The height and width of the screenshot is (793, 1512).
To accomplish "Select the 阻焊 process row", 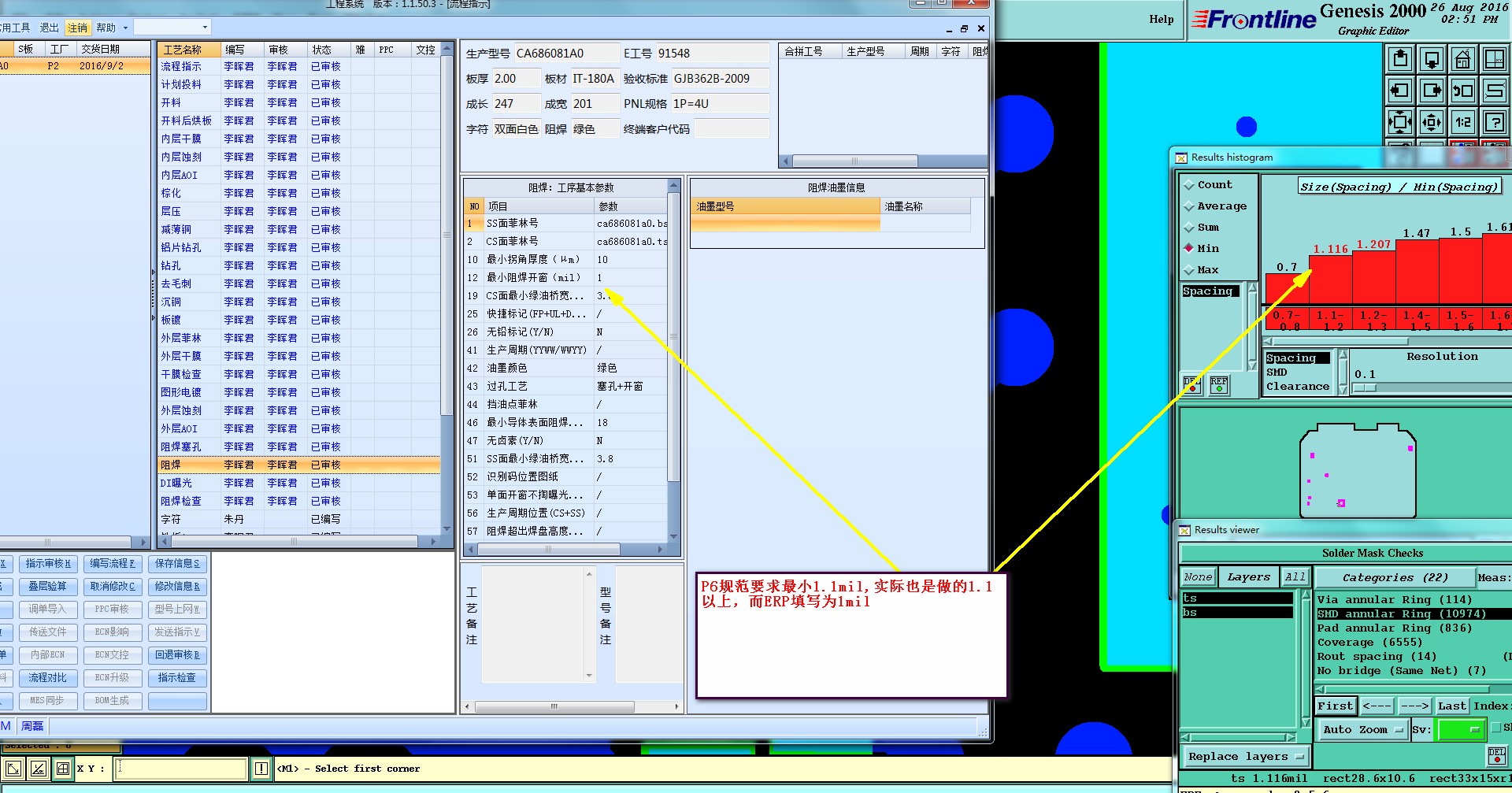I will (x=298, y=465).
